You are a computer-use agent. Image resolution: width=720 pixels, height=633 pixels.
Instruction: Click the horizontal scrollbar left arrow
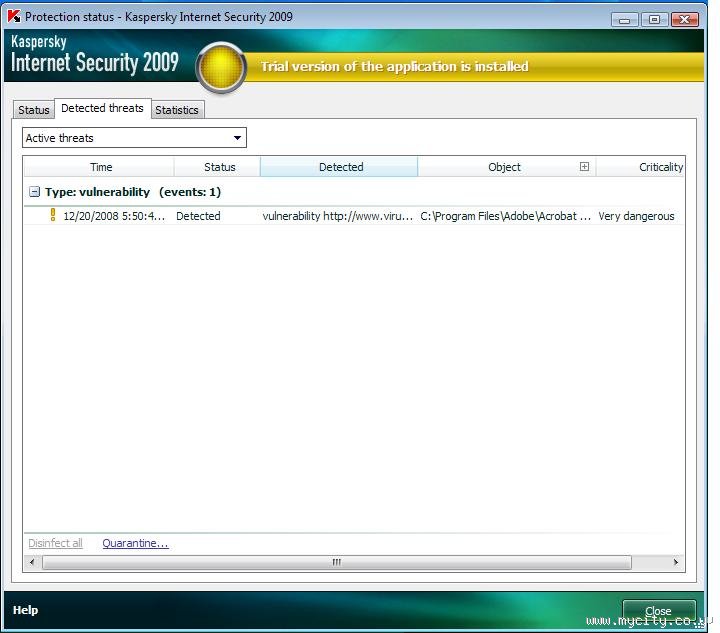pyautogui.click(x=32, y=562)
